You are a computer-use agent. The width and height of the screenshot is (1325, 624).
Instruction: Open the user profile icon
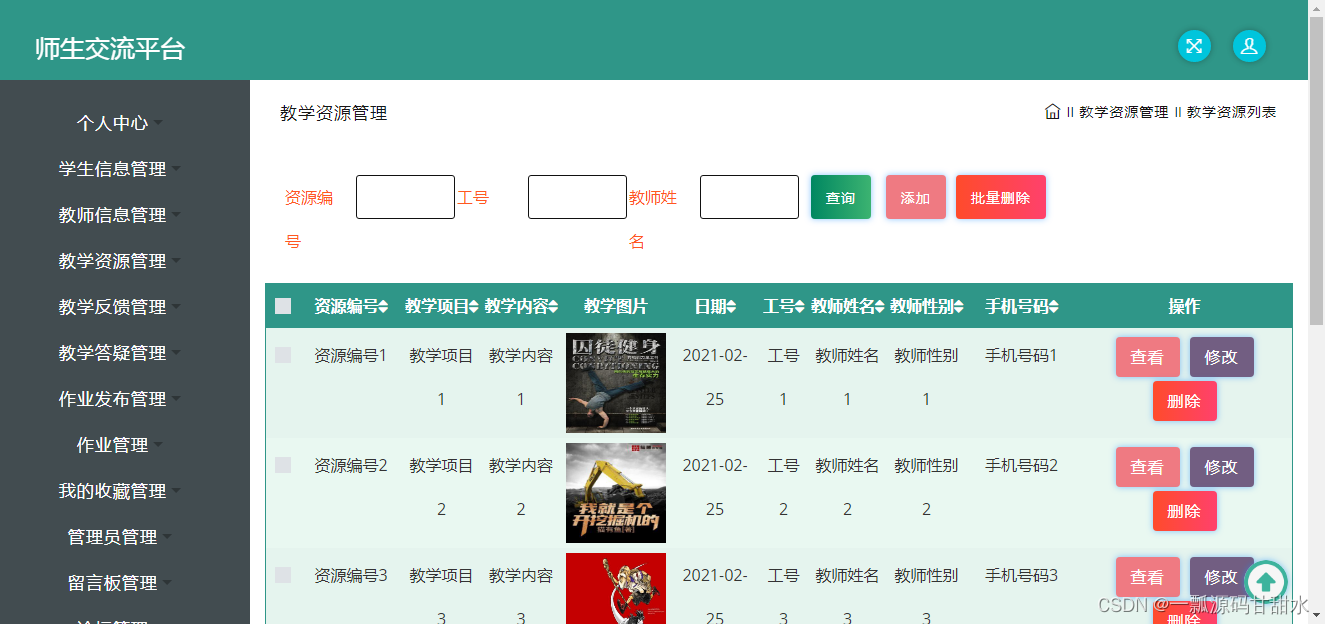tap(1250, 46)
